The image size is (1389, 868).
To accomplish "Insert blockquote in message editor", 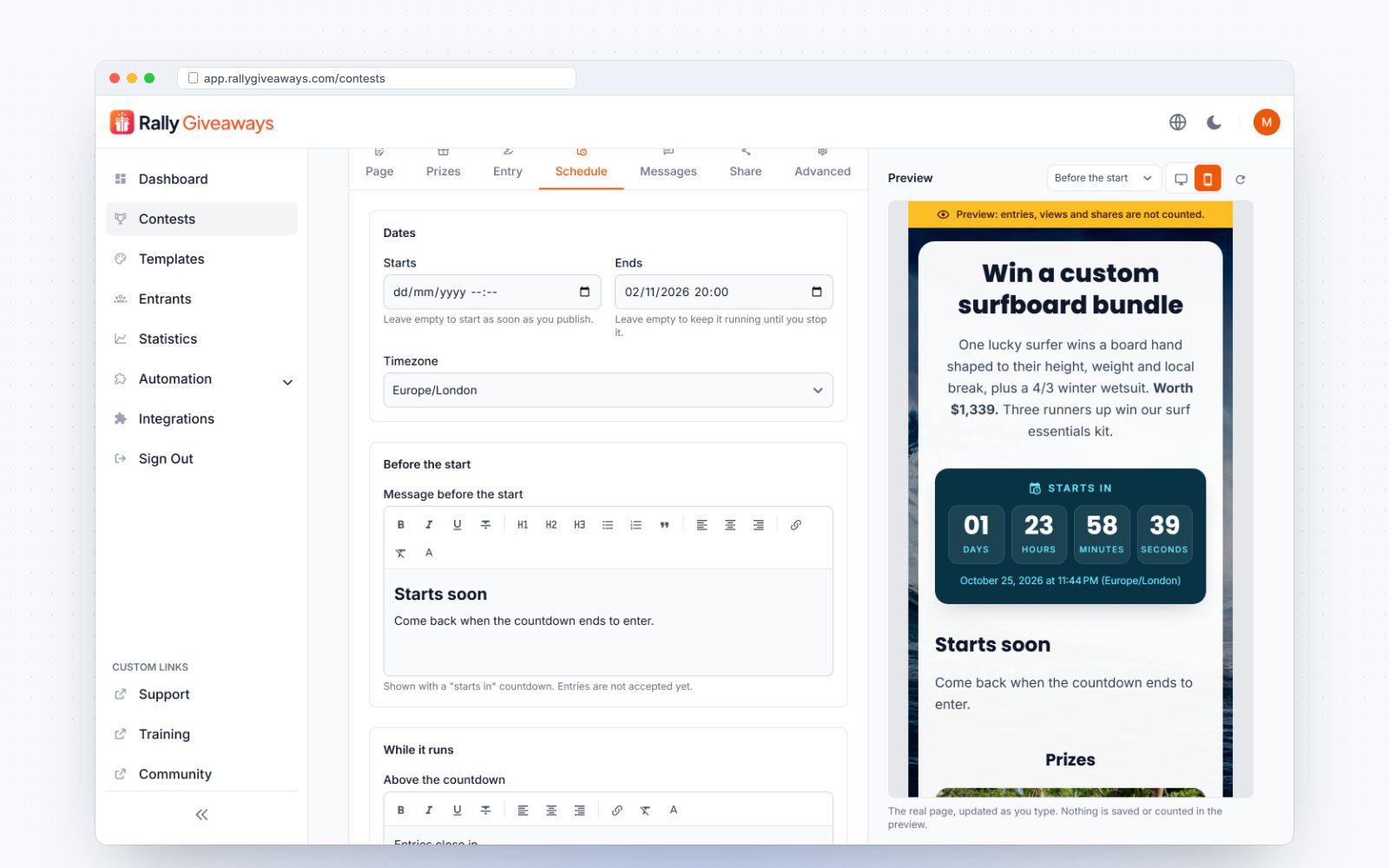I will pos(664,525).
